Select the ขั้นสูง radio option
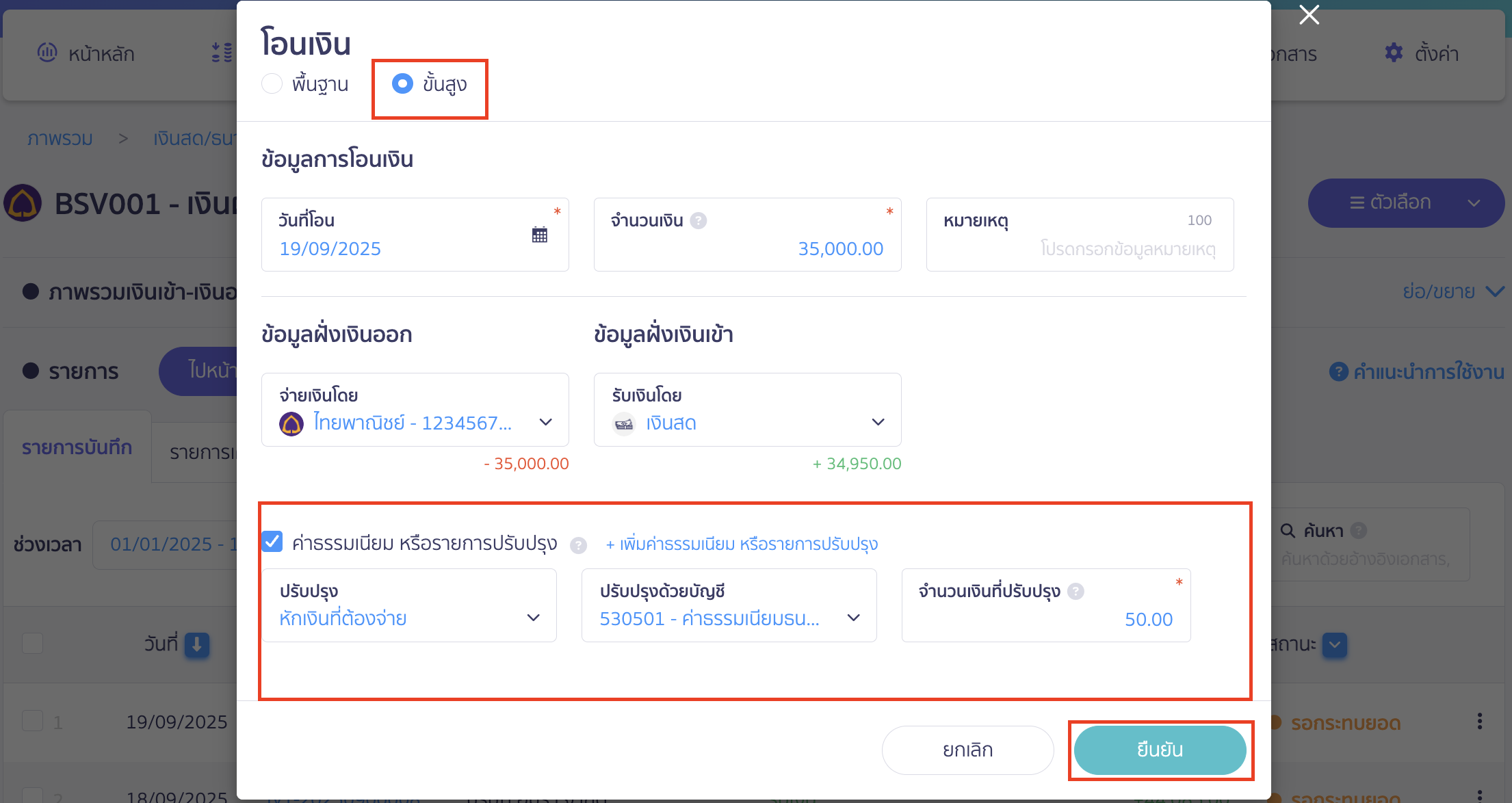Viewport: 1512px width, 803px height. coord(402,83)
